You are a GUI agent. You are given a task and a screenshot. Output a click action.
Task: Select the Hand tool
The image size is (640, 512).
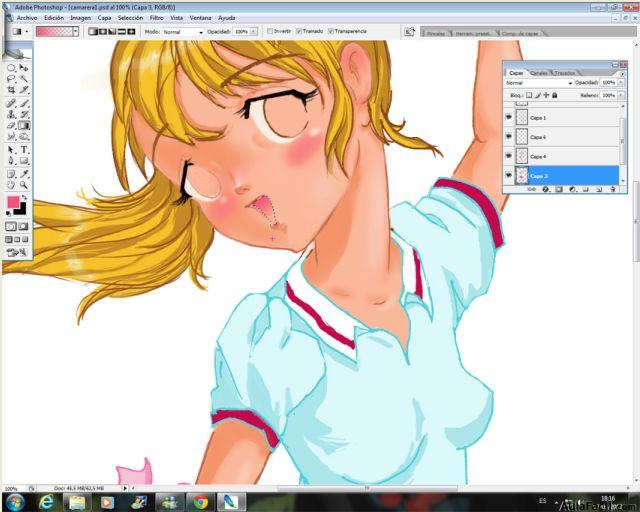click(11, 186)
